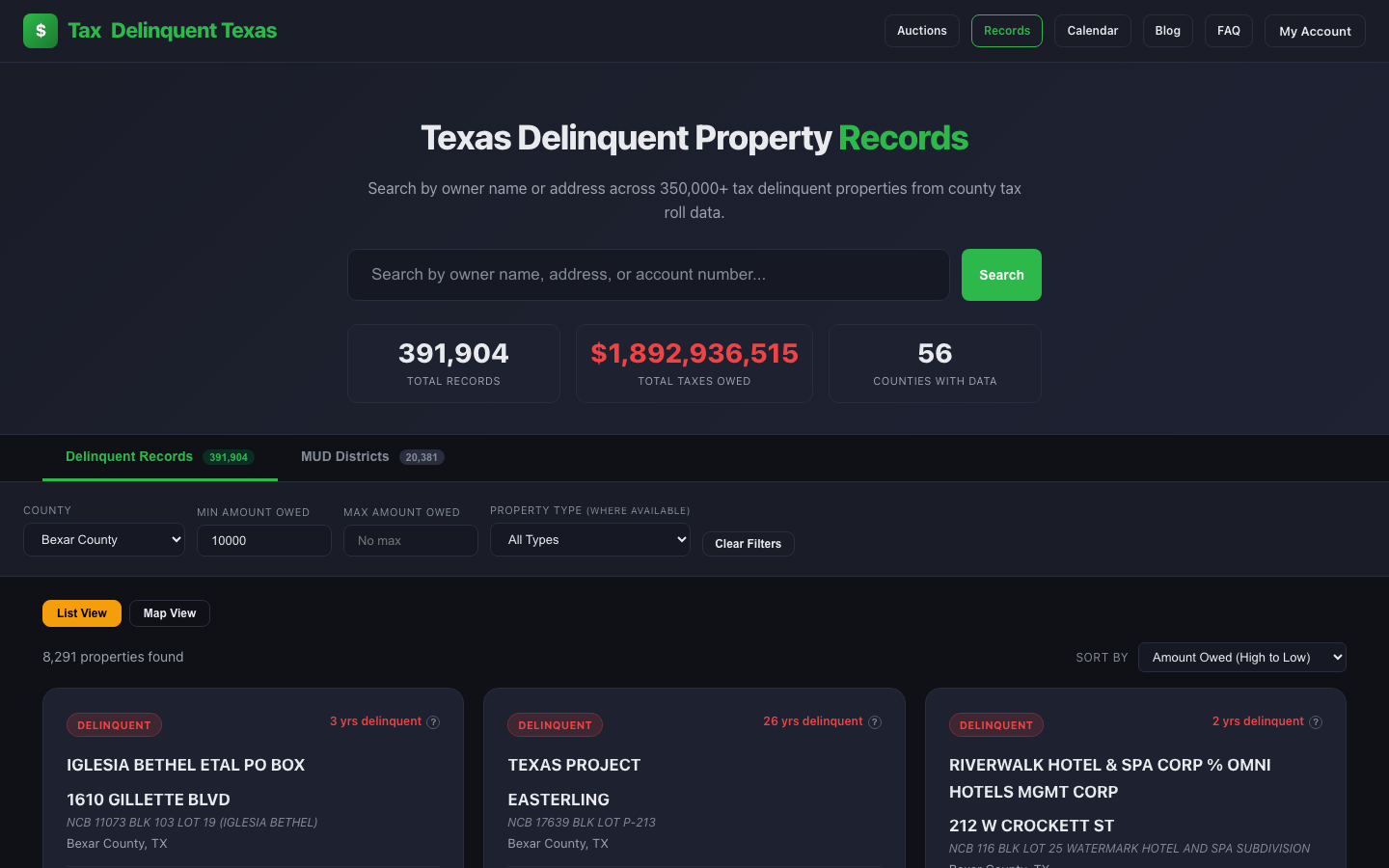
Task: Expand the Bexar County dropdown
Action: coord(104,540)
